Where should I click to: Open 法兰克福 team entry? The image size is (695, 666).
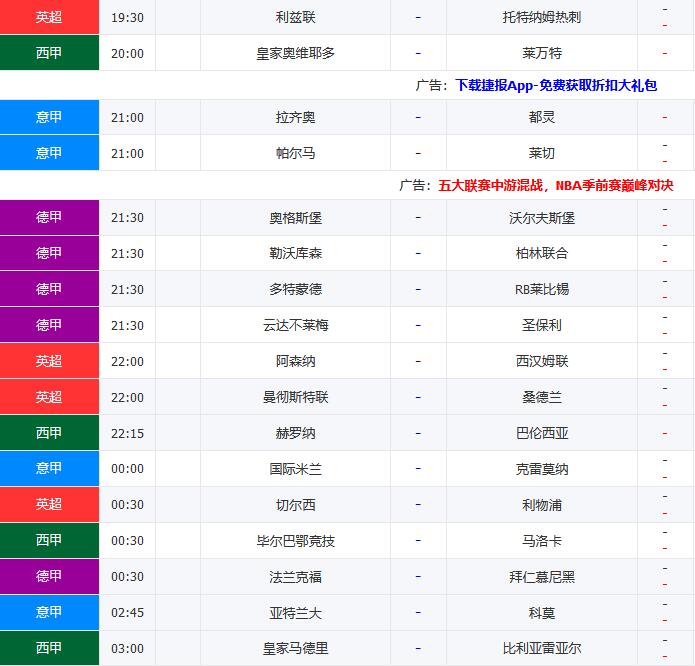tap(295, 577)
